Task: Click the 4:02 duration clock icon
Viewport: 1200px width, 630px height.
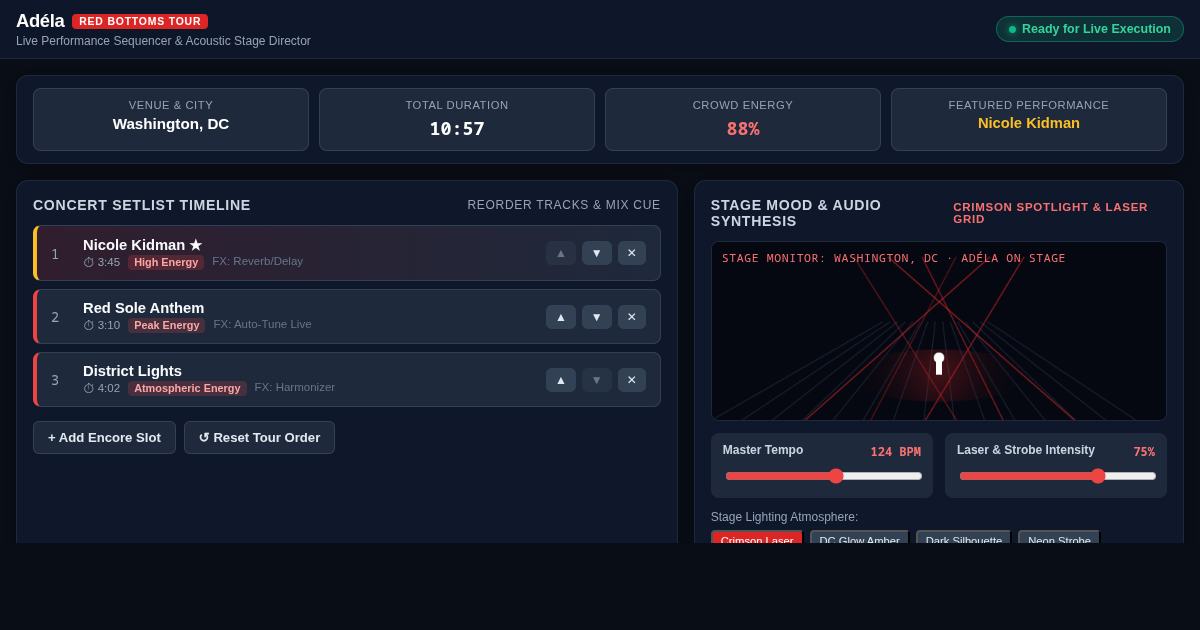Action: pyautogui.click(x=89, y=389)
